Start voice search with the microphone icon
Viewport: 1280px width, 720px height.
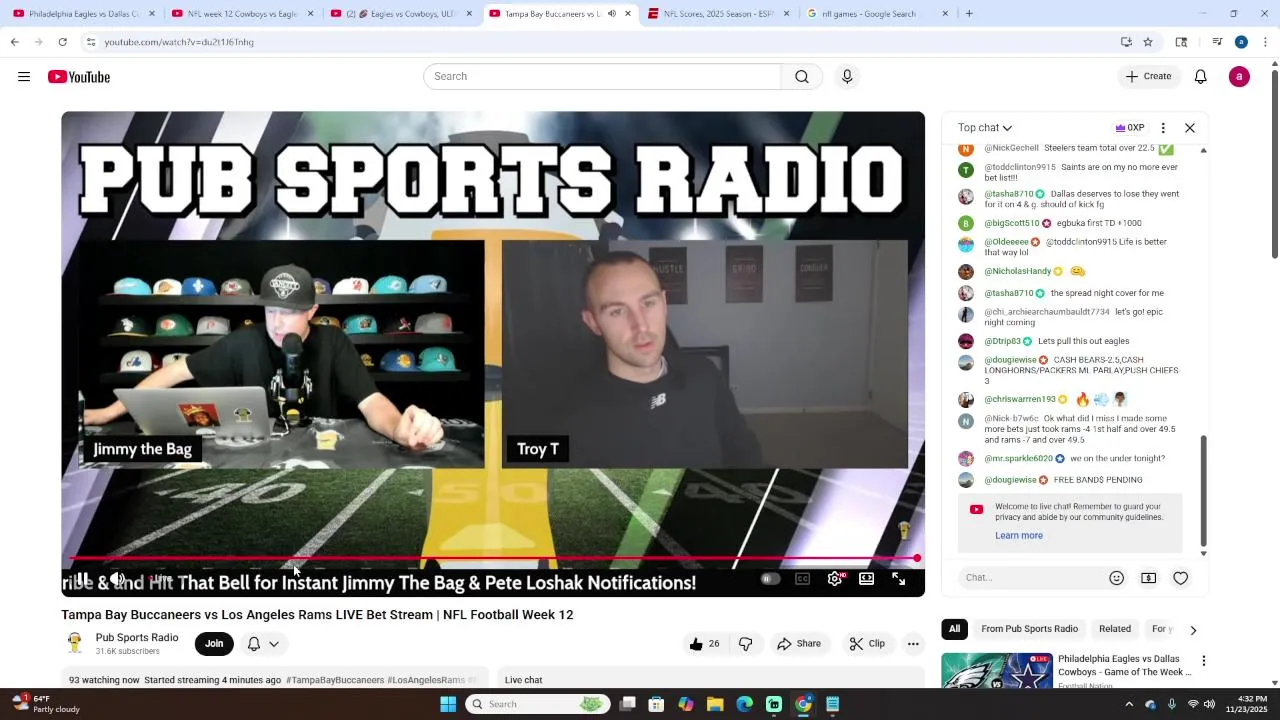pos(847,77)
